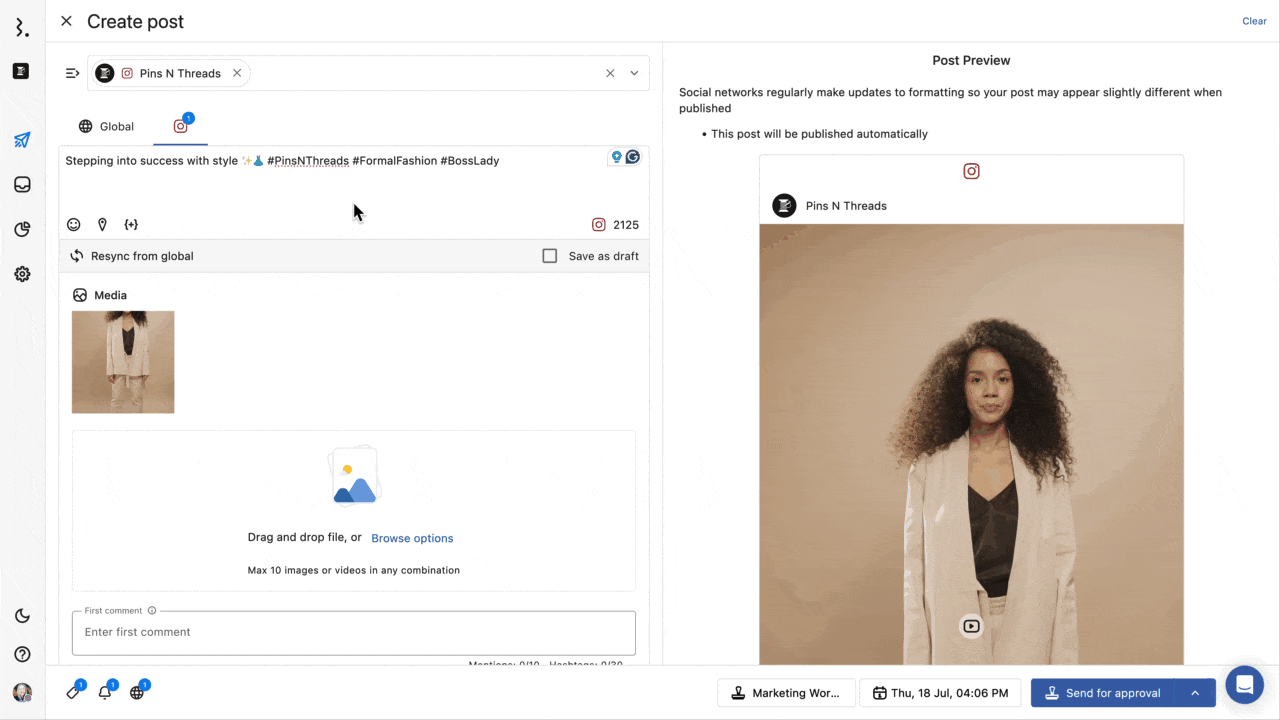Switch to the Global tab

pyautogui.click(x=106, y=127)
